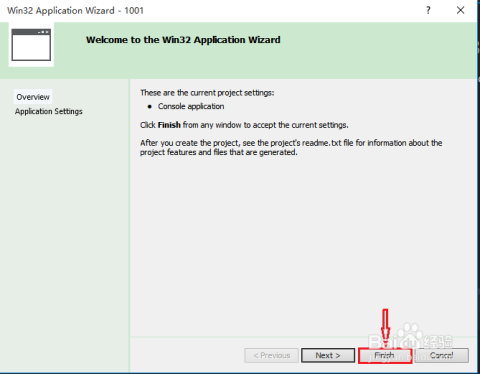The image size is (480, 374).
Task: Click the 'Console application' bullet text
Action: tap(191, 106)
